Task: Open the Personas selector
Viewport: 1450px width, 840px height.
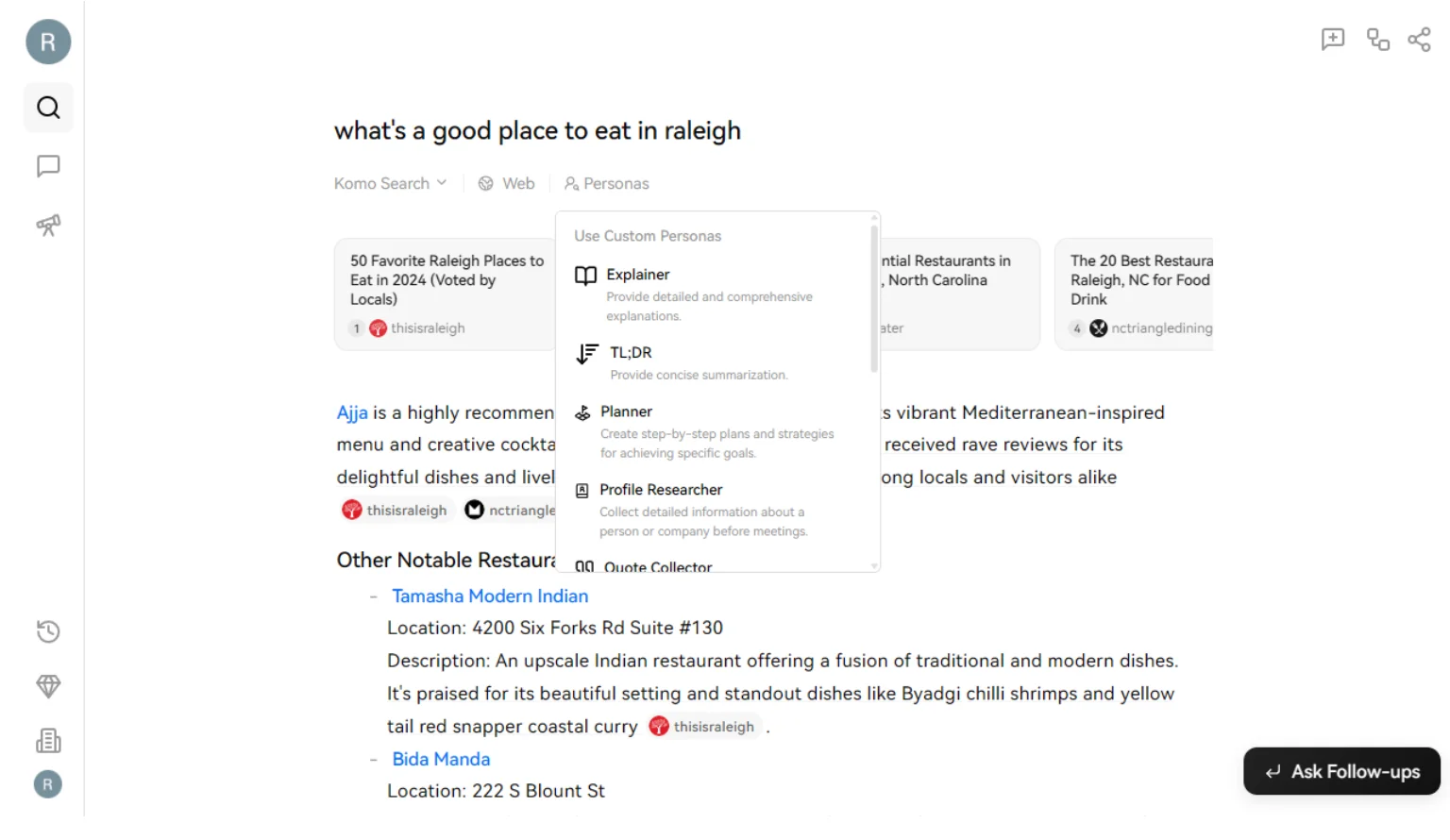Action: [x=606, y=183]
